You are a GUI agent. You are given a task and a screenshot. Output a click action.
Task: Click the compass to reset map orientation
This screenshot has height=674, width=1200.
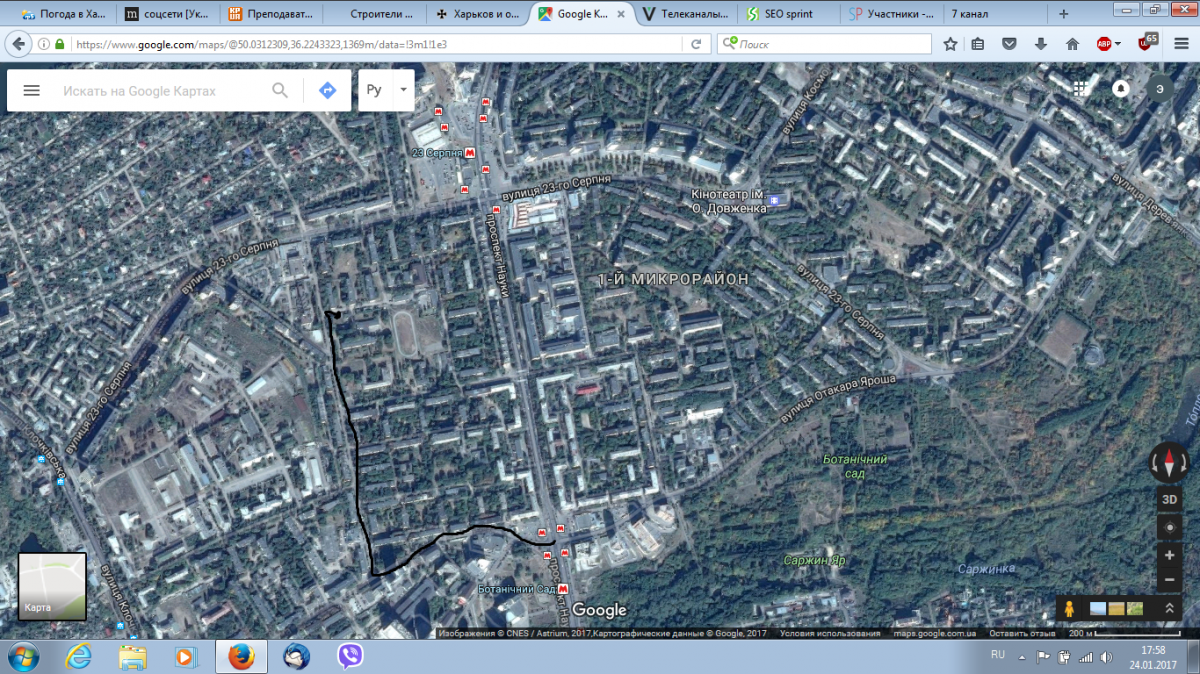[x=1169, y=461]
